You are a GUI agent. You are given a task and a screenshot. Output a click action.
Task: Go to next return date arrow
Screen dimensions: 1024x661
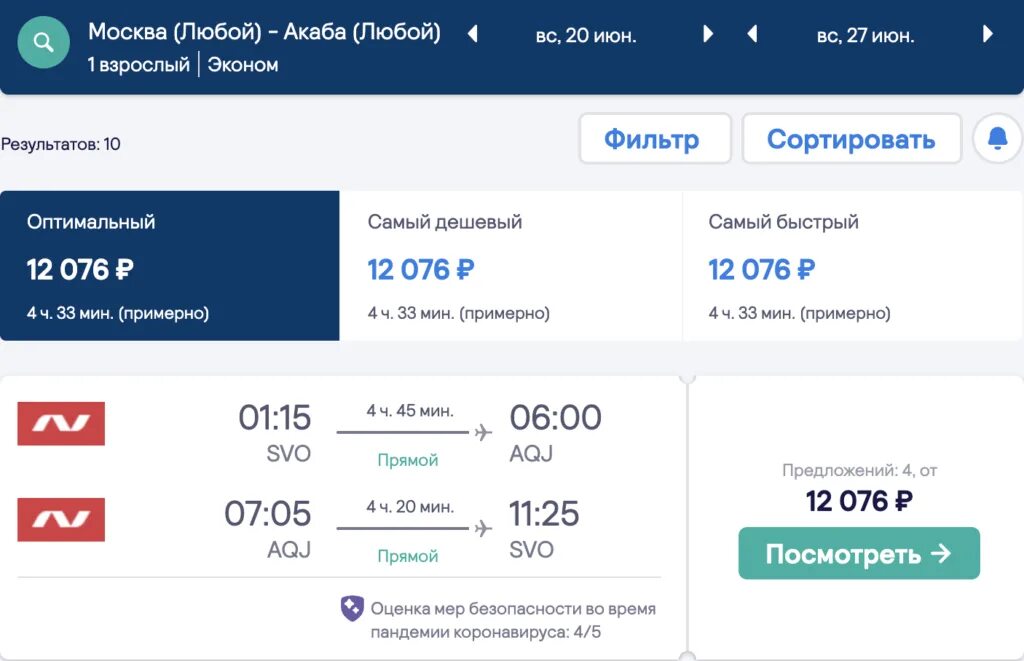click(x=988, y=34)
